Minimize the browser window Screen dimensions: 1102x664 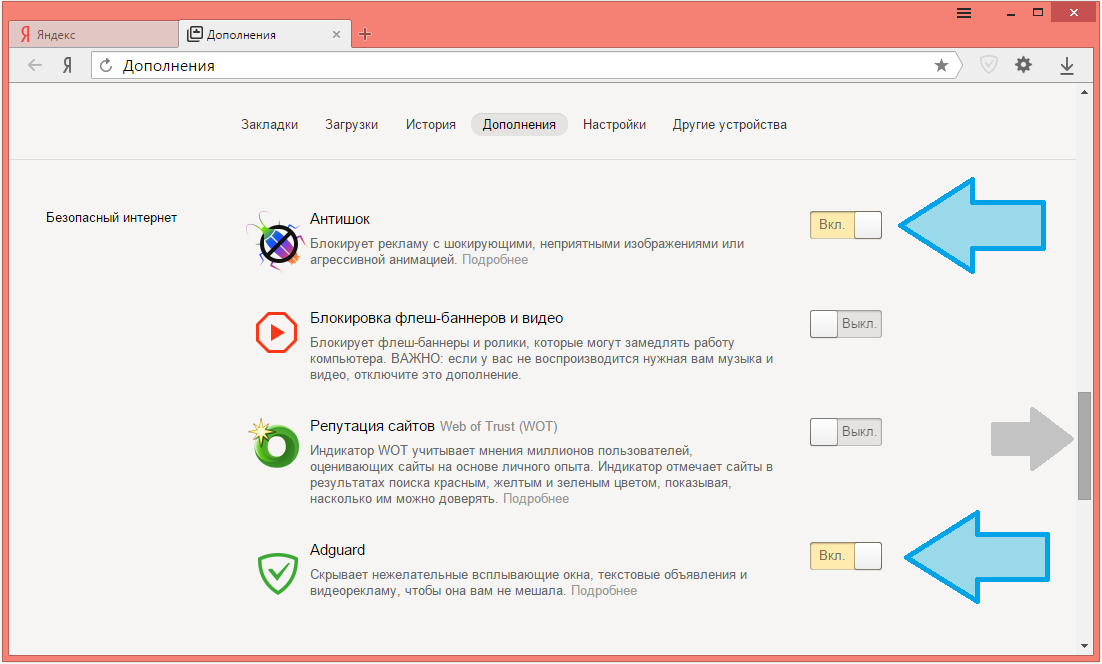coord(1011,13)
